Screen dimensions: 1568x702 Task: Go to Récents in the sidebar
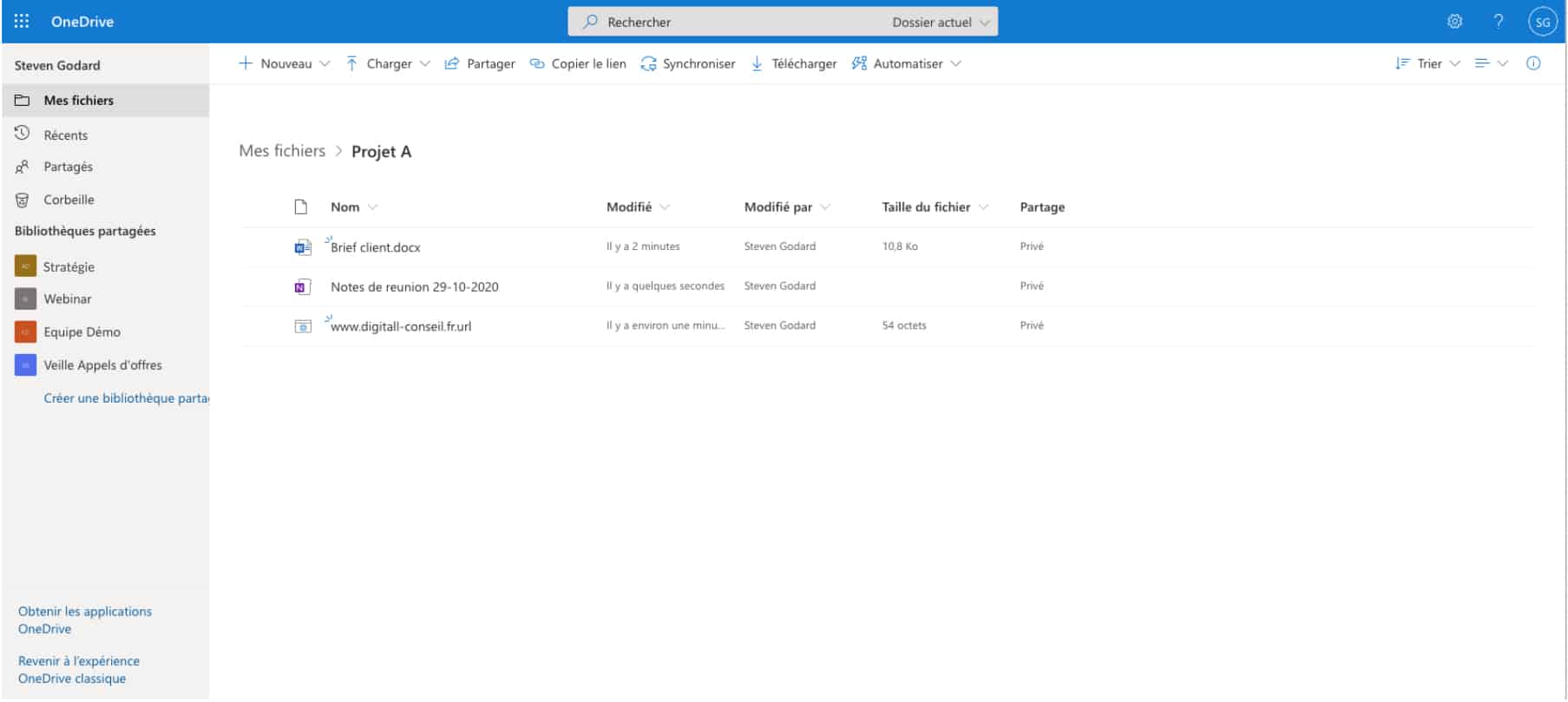(65, 134)
